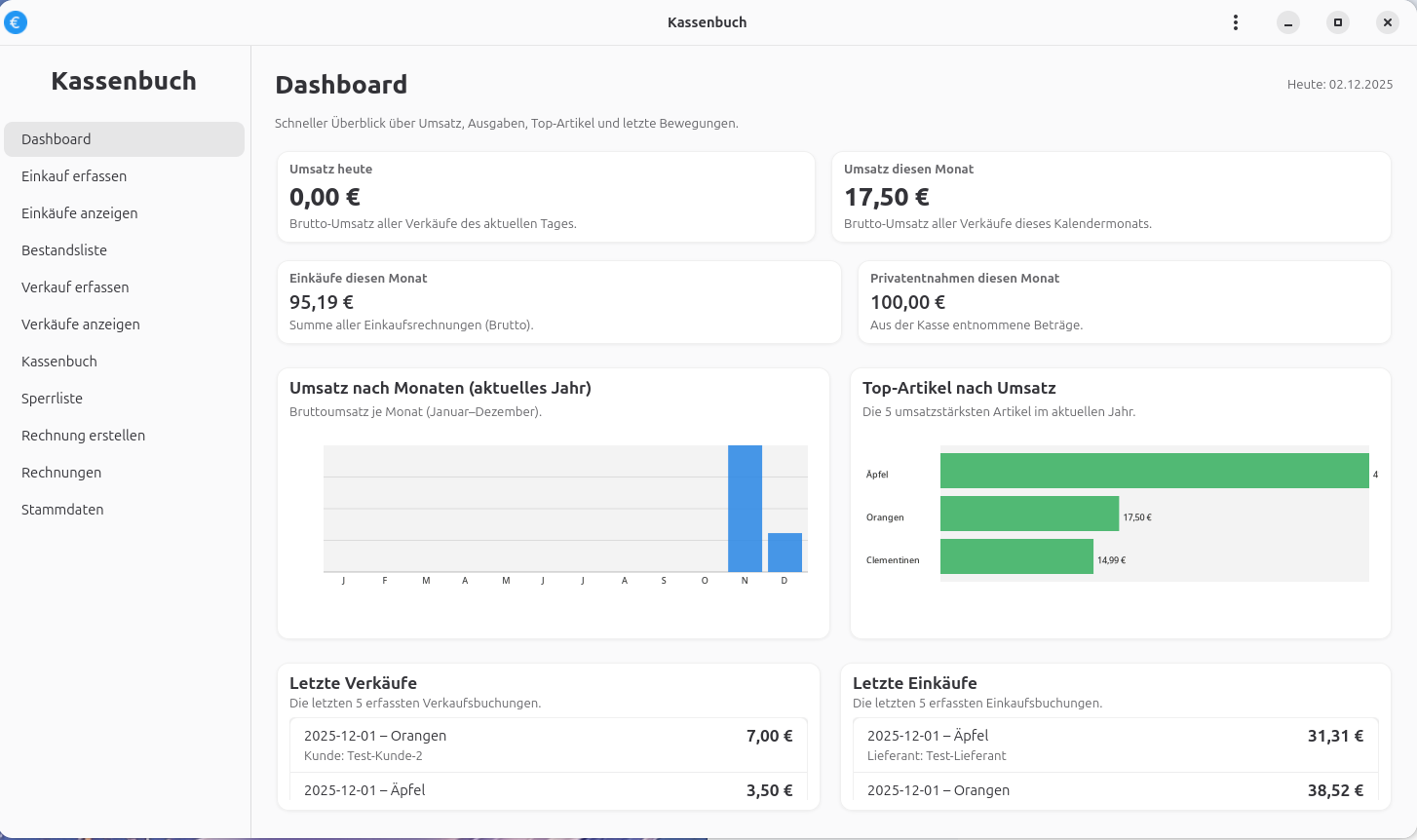Minimize the Kassenbuch window

click(x=1288, y=22)
